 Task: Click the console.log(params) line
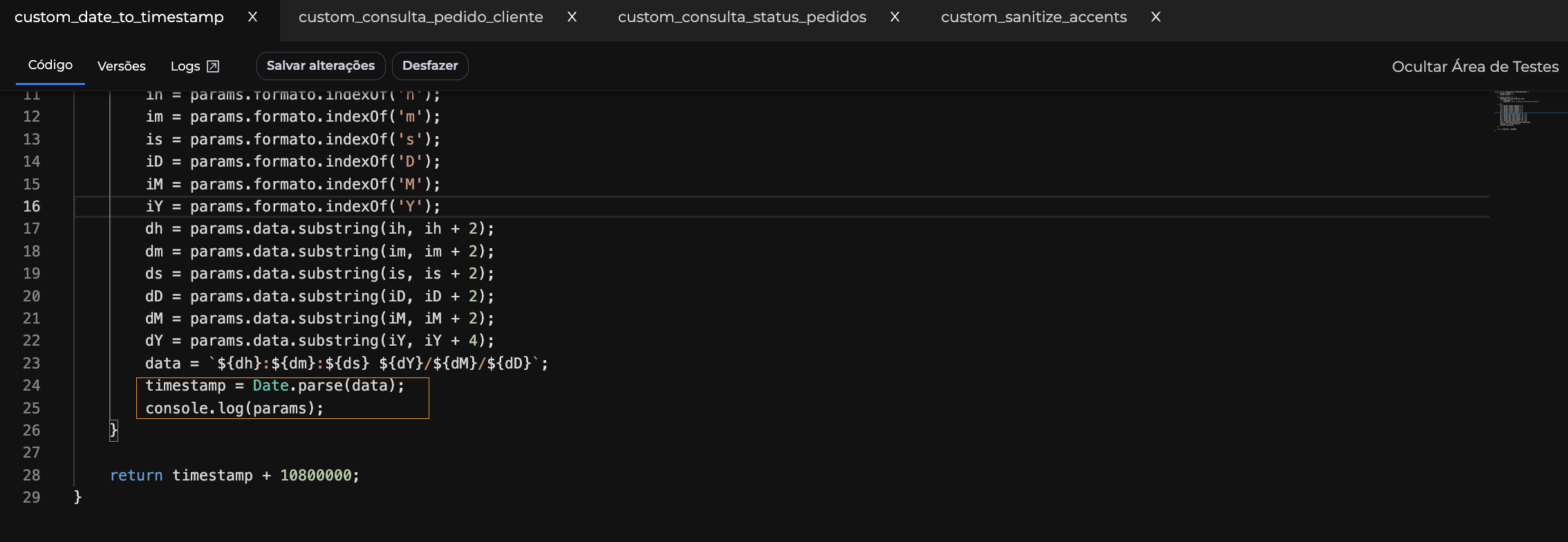(x=234, y=409)
